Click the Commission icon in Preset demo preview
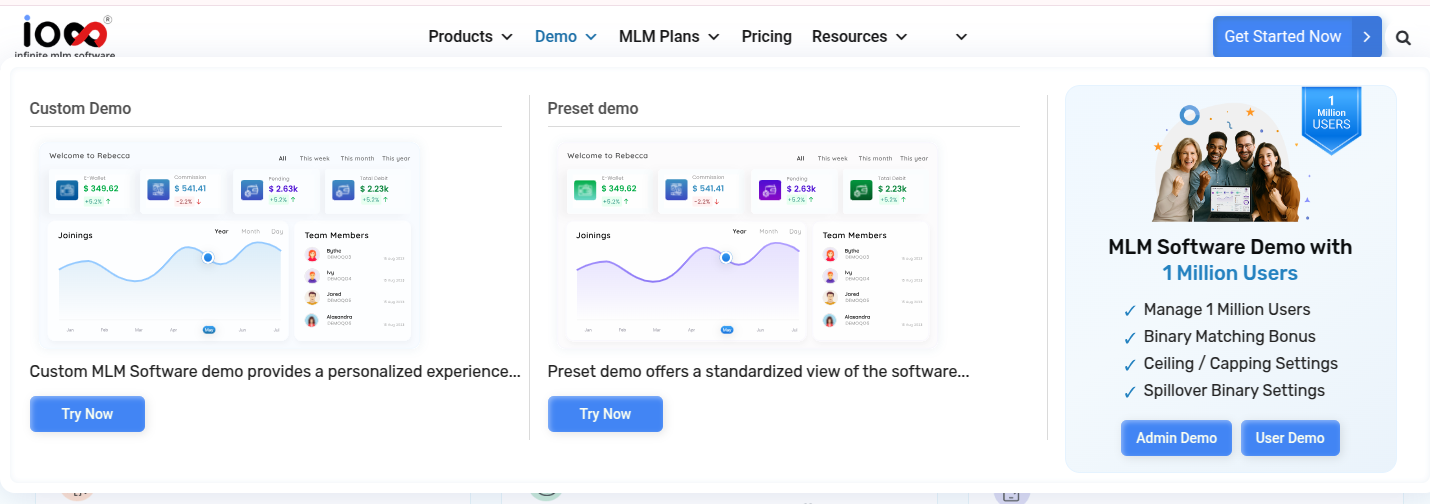 pyautogui.click(x=677, y=190)
